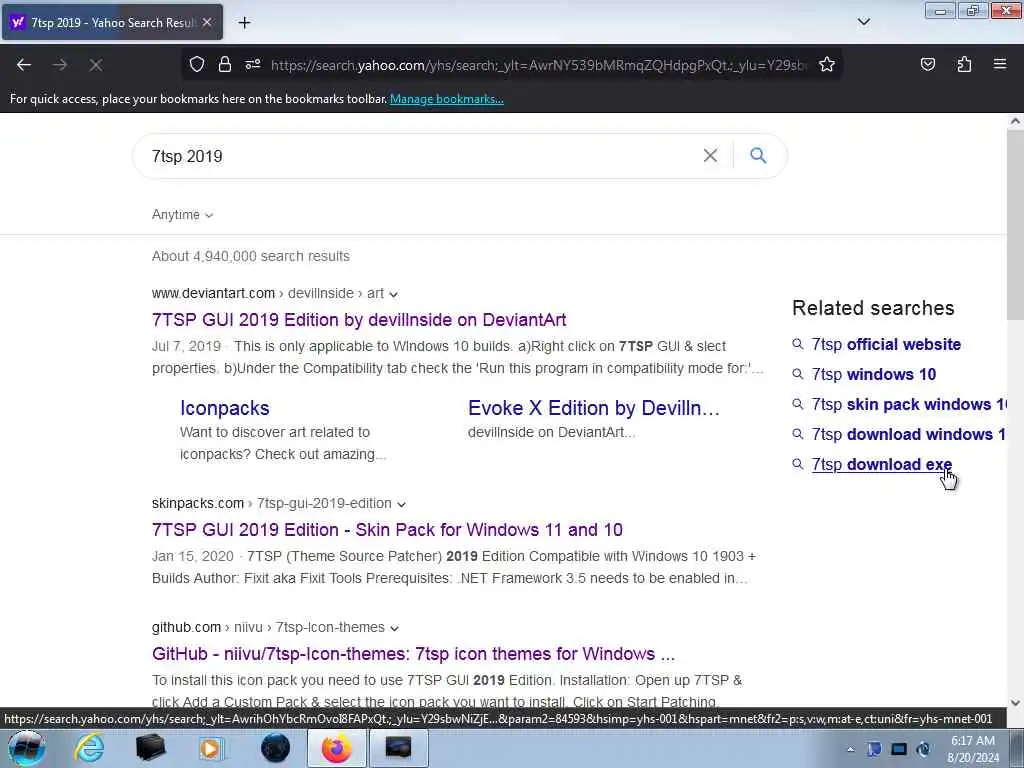The height and width of the screenshot is (768, 1024).
Task: Click the Manage bookmarks link
Action: point(447,99)
